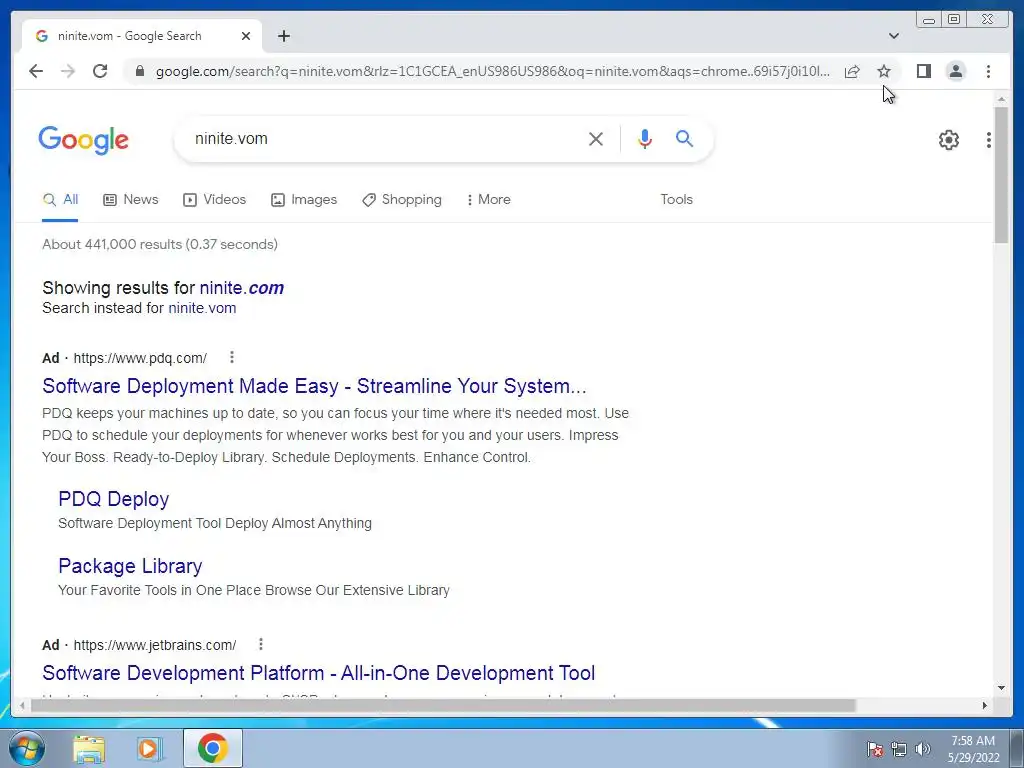
Task: View site info via padlock icon
Action: (139, 71)
